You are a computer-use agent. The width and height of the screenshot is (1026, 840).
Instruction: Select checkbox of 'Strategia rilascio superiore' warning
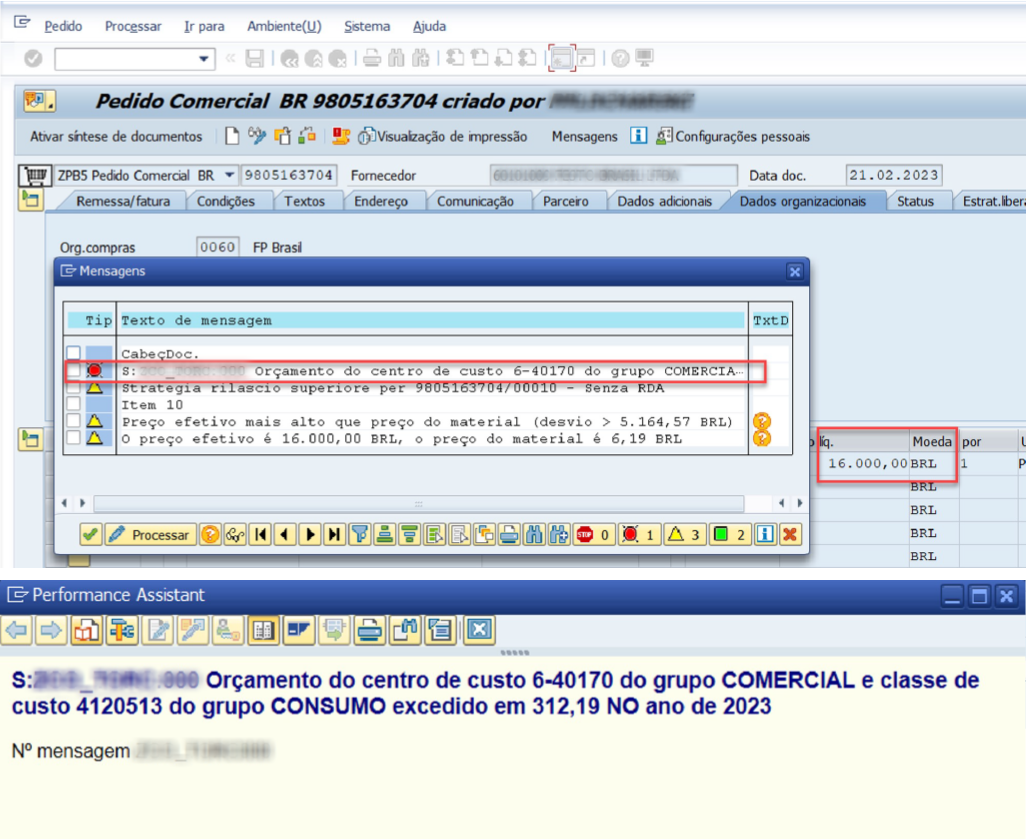pyautogui.click(x=73, y=388)
